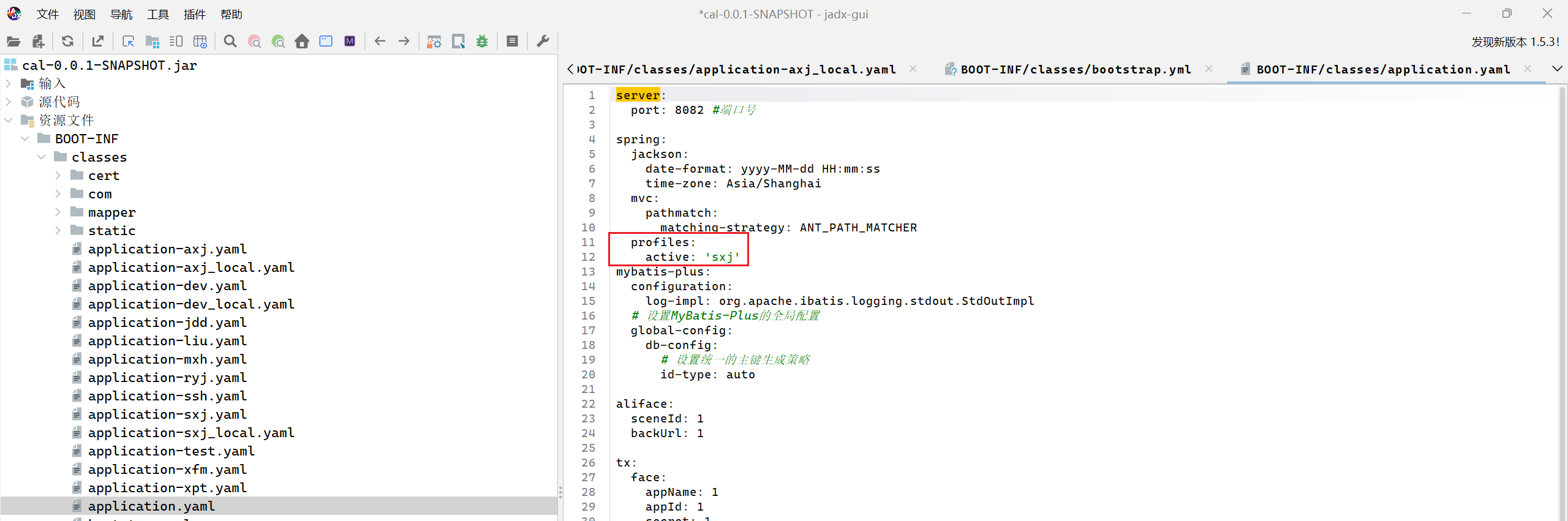
Task: Click the open file folder icon
Action: pyautogui.click(x=13, y=42)
